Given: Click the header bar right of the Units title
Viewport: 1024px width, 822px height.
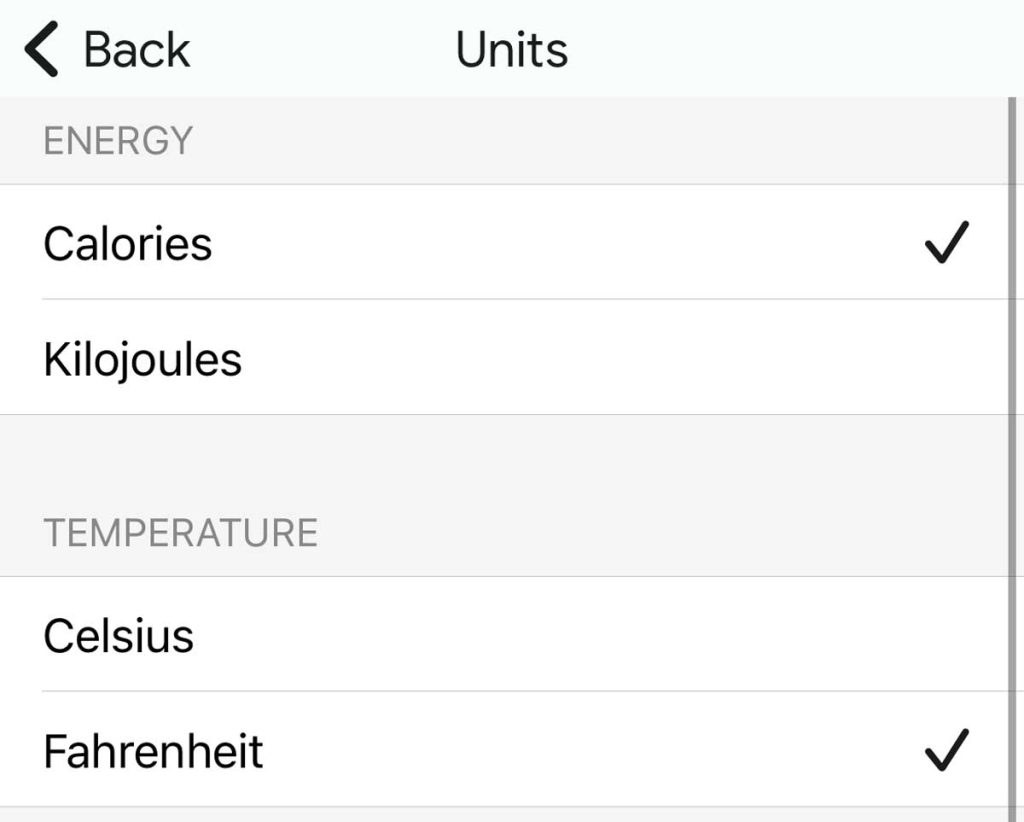Looking at the screenshot, I should point(800,50).
